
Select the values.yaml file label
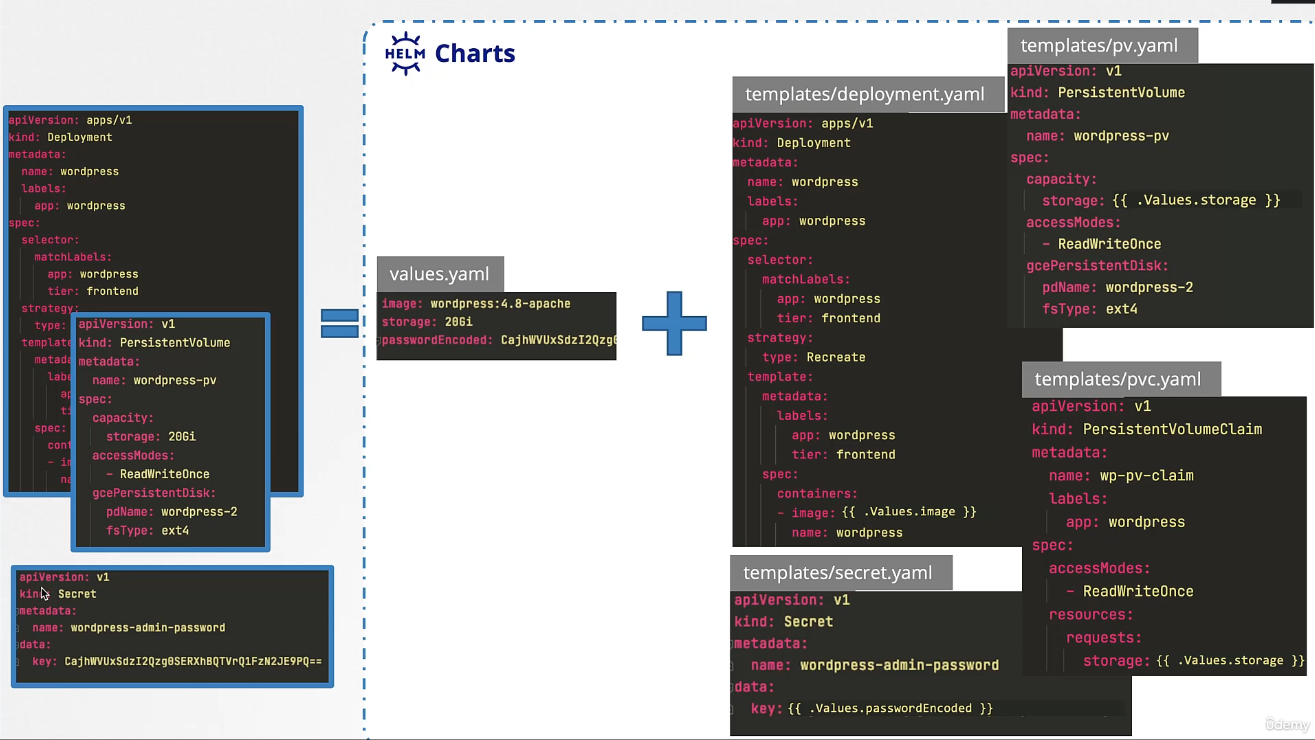coord(439,274)
